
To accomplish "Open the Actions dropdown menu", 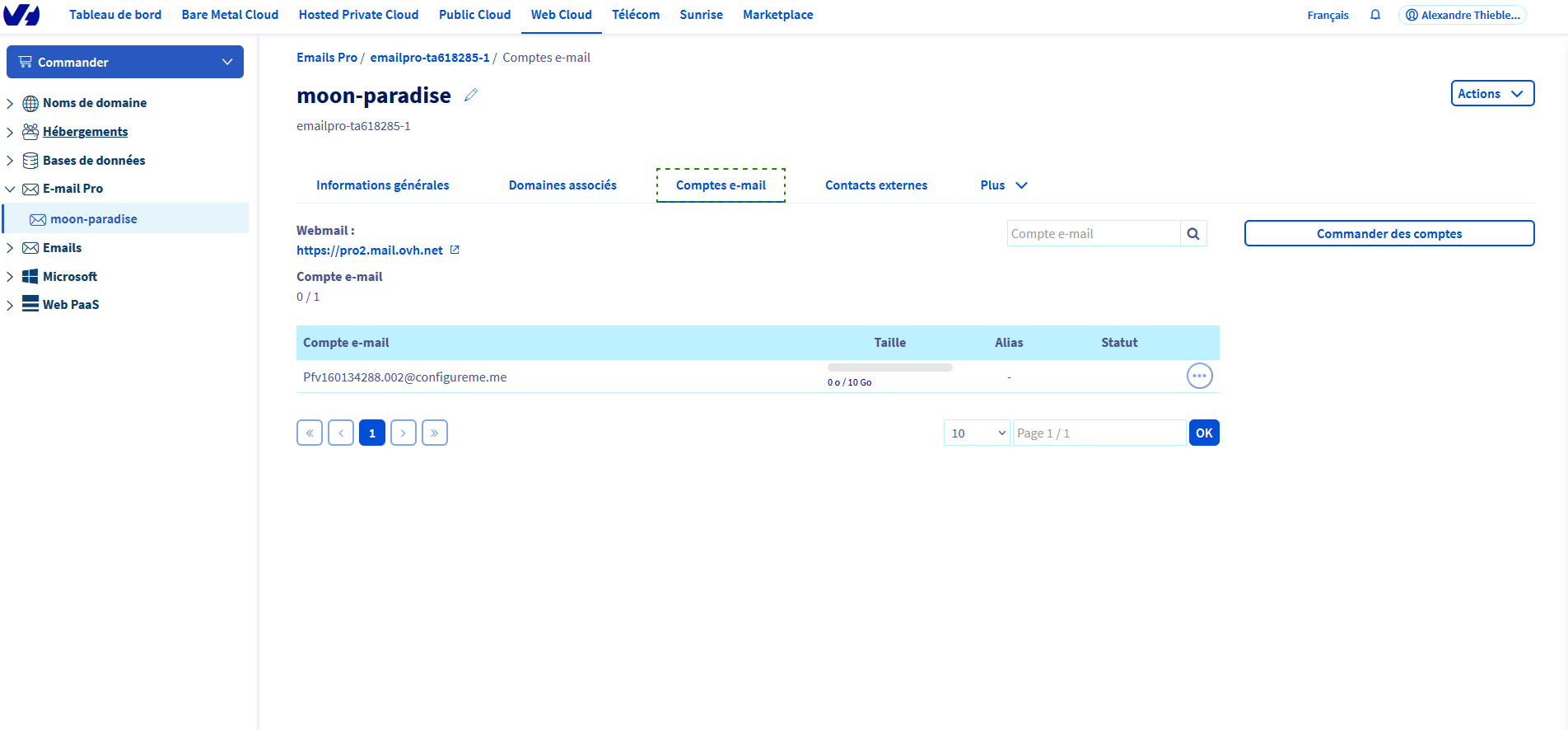I will (x=1491, y=94).
